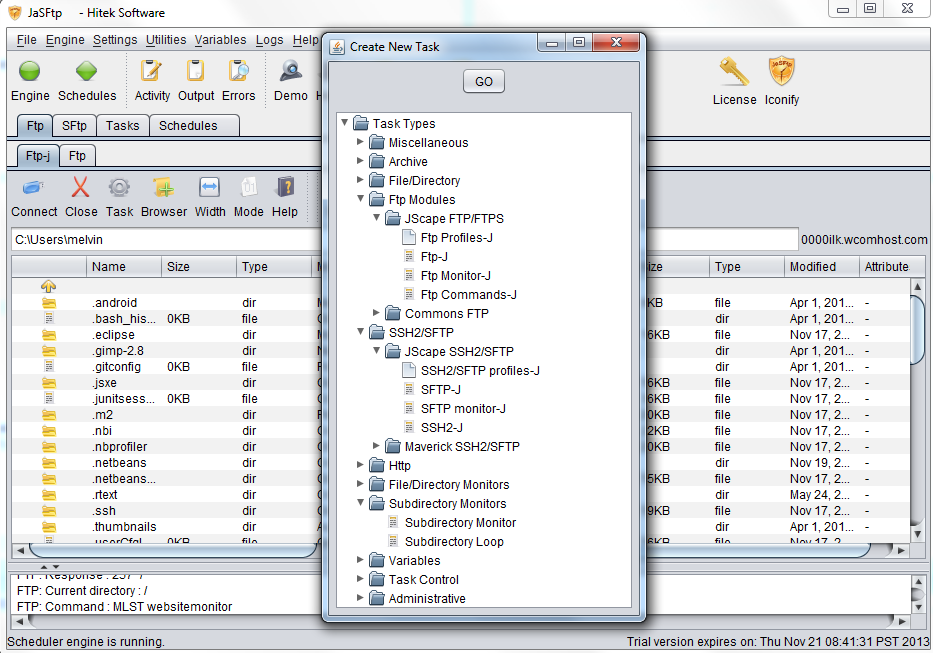
Task: Select Ftp Commands-J in the tree
Action: tap(468, 295)
